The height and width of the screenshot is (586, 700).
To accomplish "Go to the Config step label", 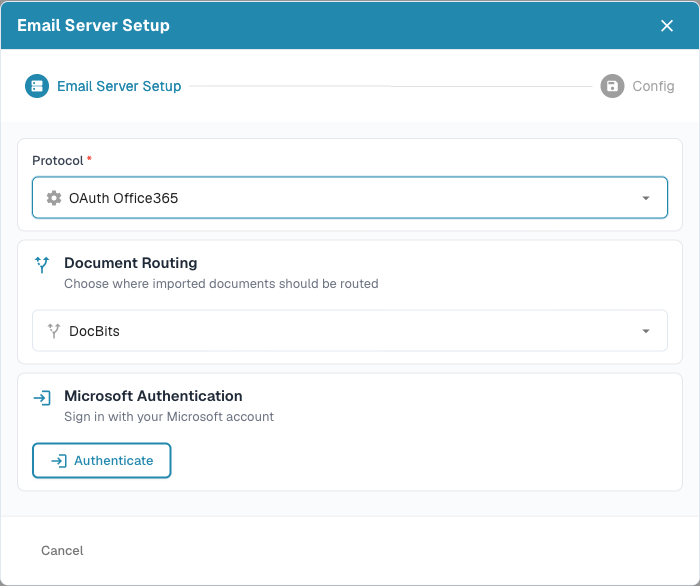I will (653, 86).
